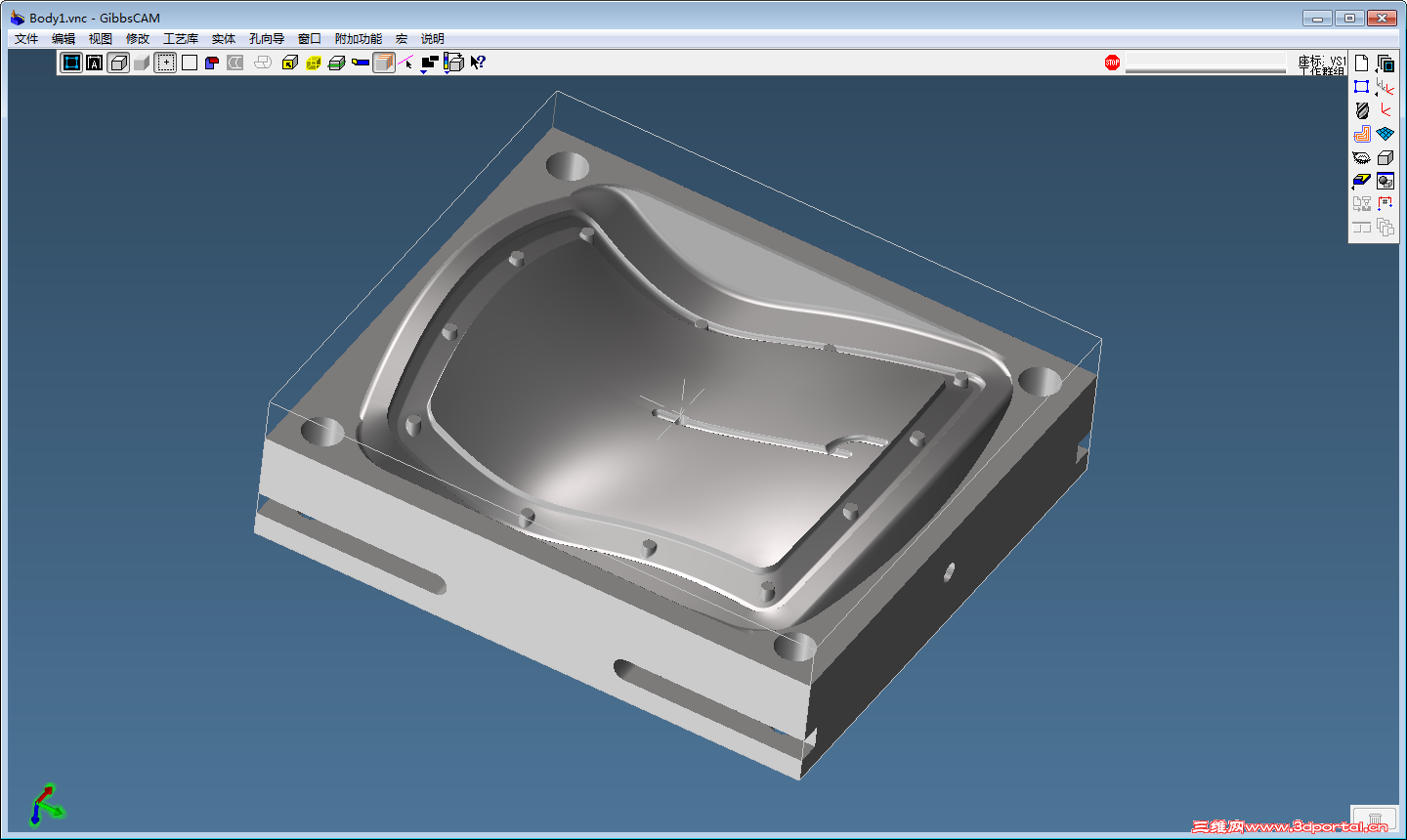The image size is (1407, 840).
Task: Click the red bracket with hash icon
Action: [1386, 204]
